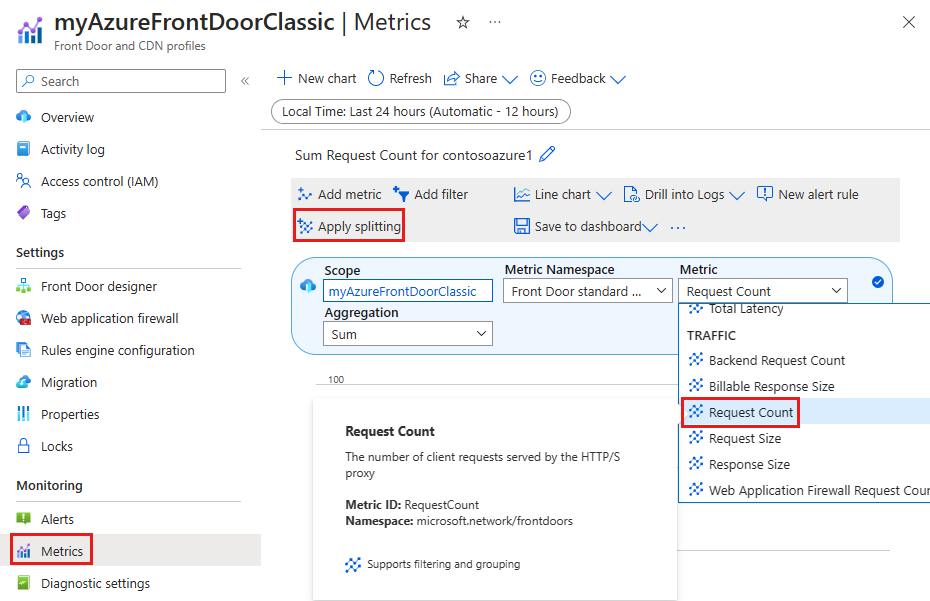Go to Diagnostic settings

click(x=95, y=583)
